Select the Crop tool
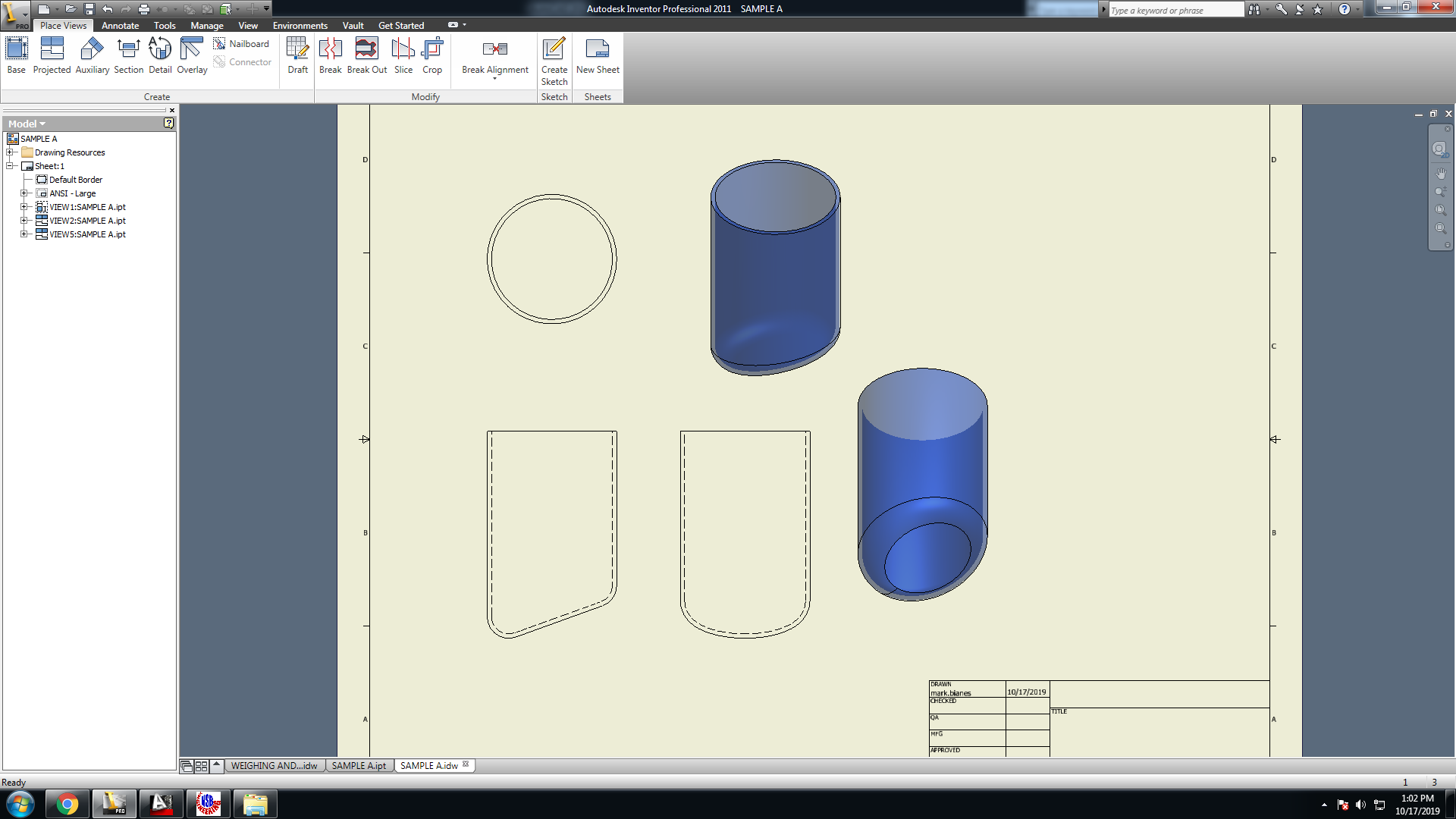Image resolution: width=1456 pixels, height=819 pixels. coord(432,55)
